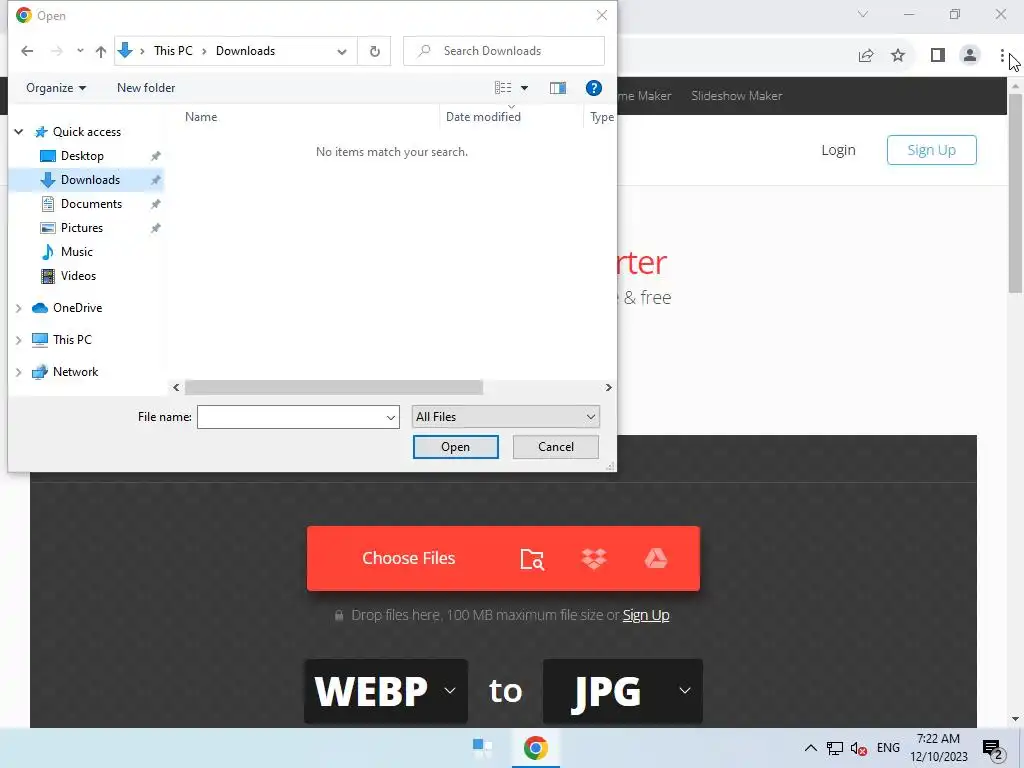Open the File name history dropdown
The width and height of the screenshot is (1024, 768).
click(x=391, y=417)
